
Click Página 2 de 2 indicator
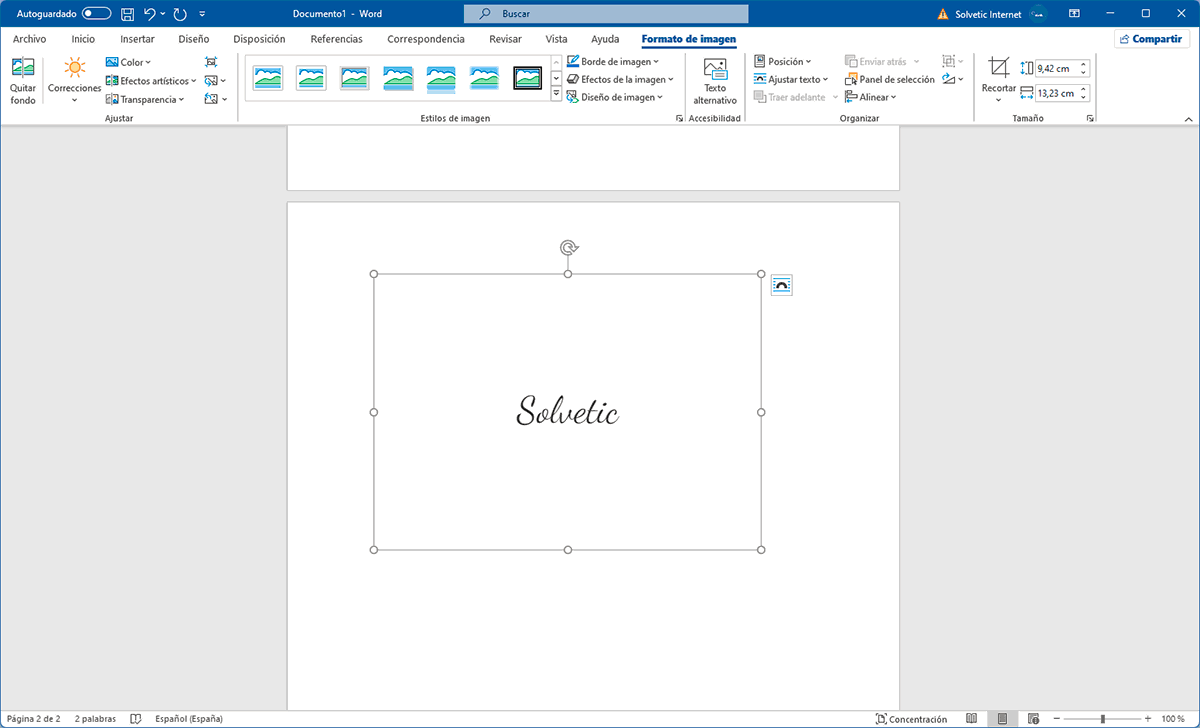click(x=34, y=719)
